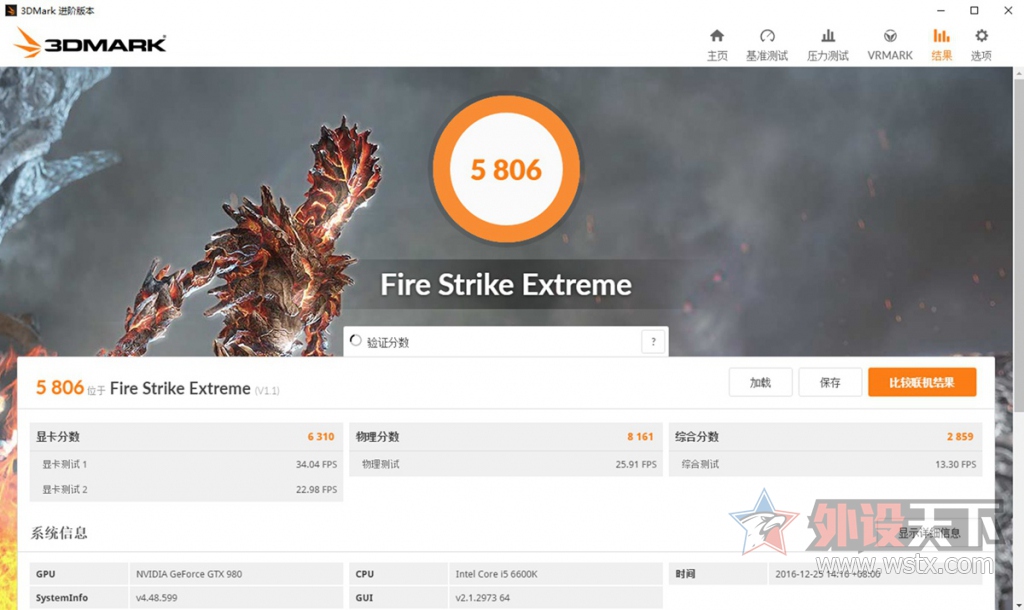
Task: Click the 物理分数 8 161 header
Action: point(506,436)
